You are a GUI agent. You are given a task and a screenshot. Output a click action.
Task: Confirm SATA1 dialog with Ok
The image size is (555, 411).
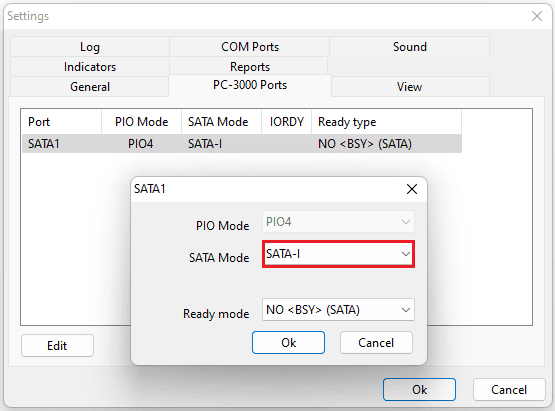click(288, 343)
